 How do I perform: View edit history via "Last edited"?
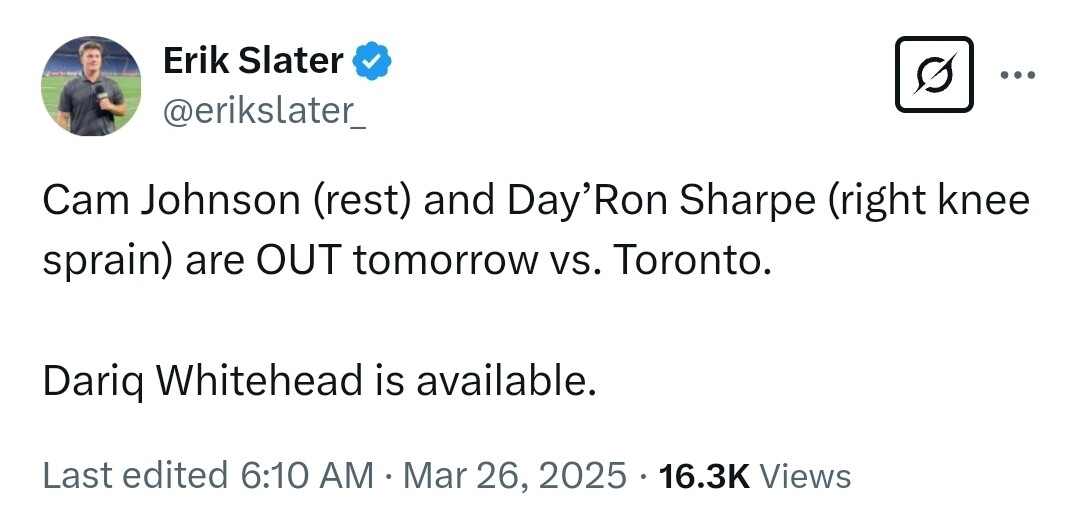(135, 475)
